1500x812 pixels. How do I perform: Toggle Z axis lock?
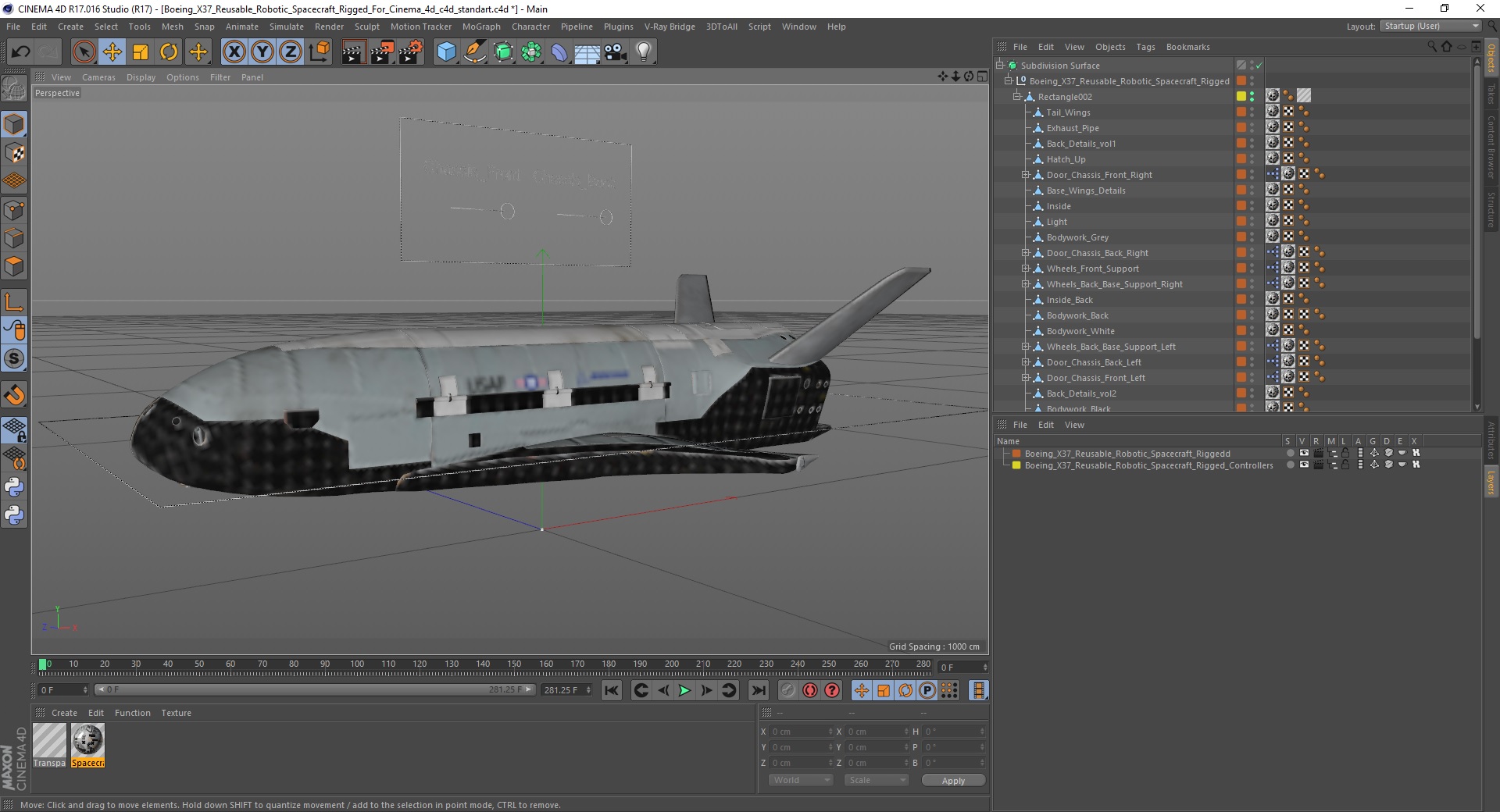291,52
